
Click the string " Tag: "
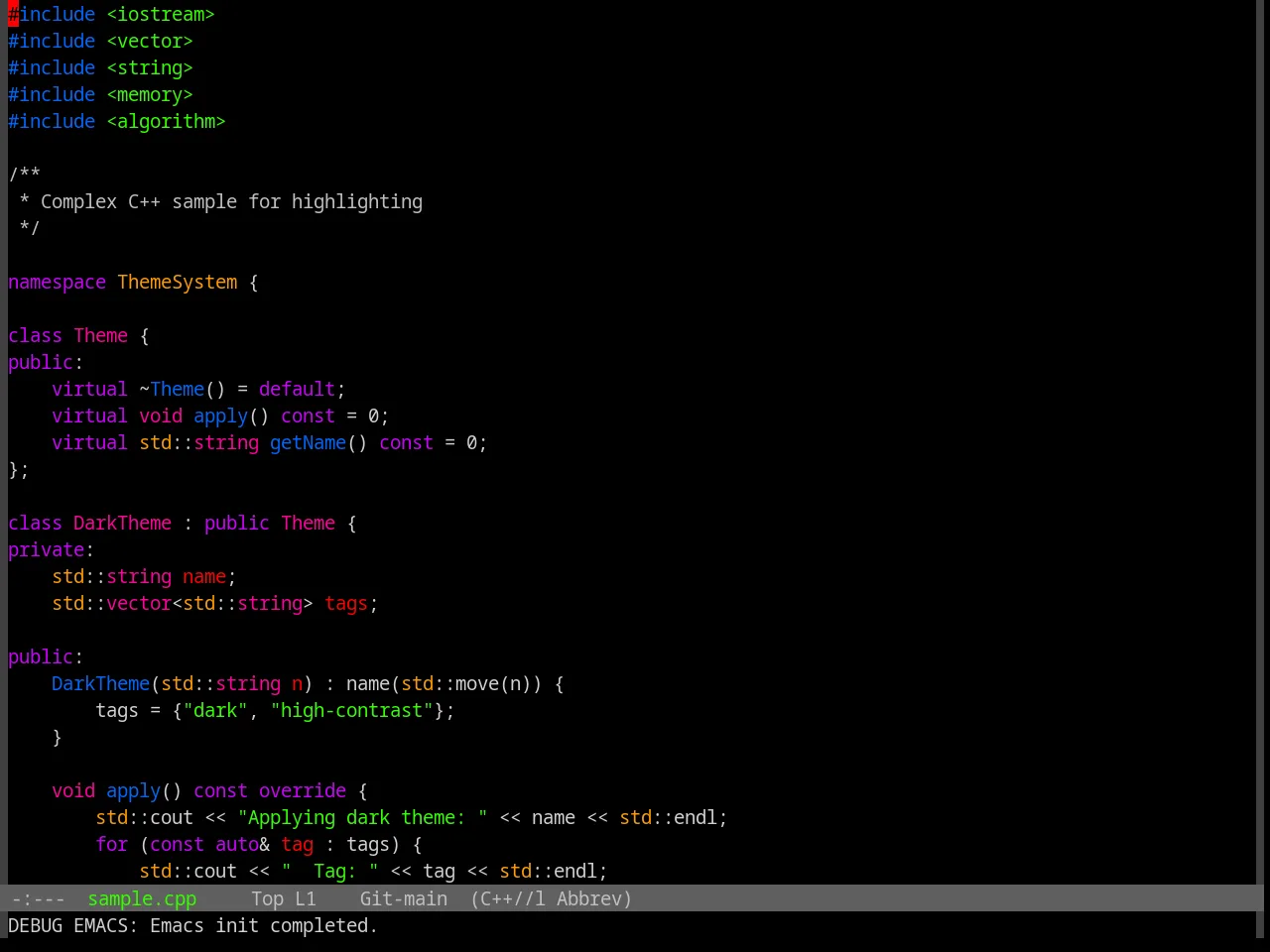[x=329, y=871]
